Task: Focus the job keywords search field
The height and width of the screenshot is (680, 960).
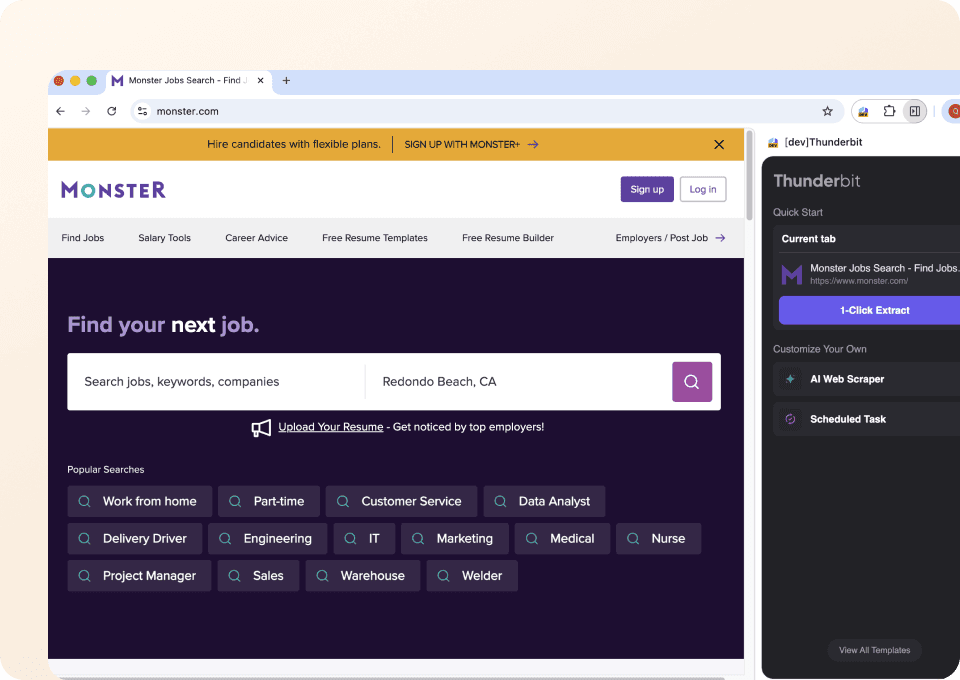Action: click(215, 382)
